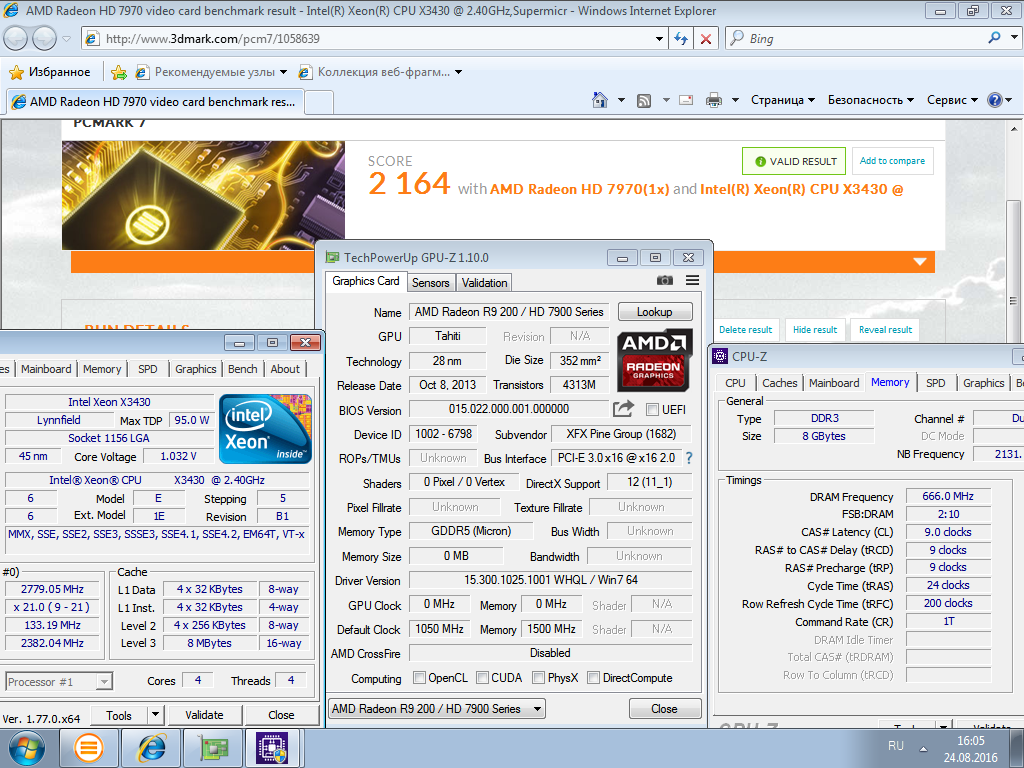Click BIOS export share icon in GPU-Z
Screen dimensions: 1024x768
[x=623, y=409]
